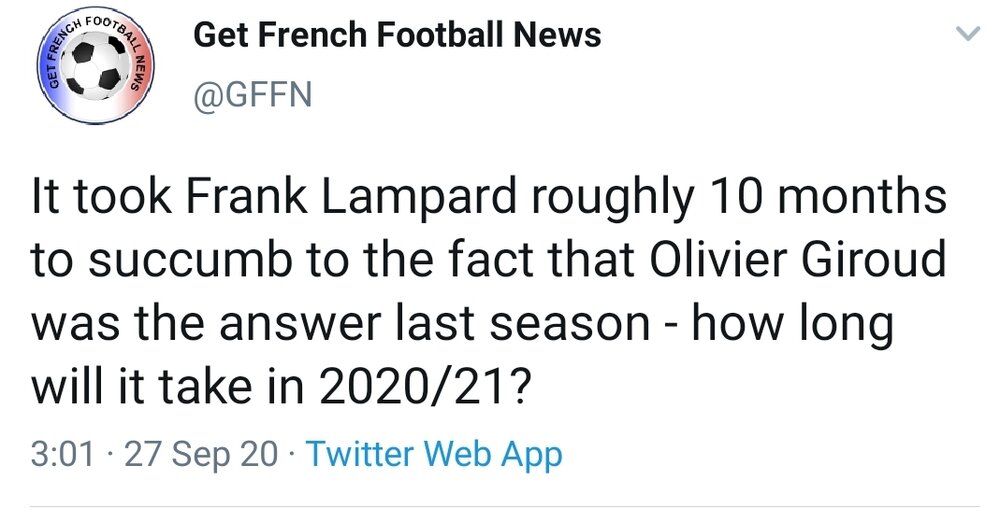Click the 27 Sep 20 date

click(x=202, y=455)
